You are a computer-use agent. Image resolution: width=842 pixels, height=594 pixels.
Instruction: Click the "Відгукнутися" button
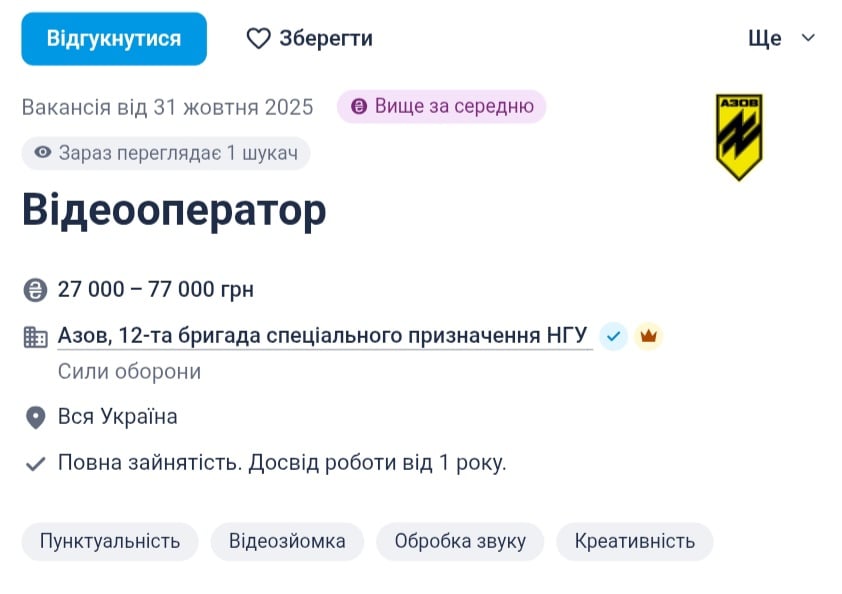coord(113,38)
